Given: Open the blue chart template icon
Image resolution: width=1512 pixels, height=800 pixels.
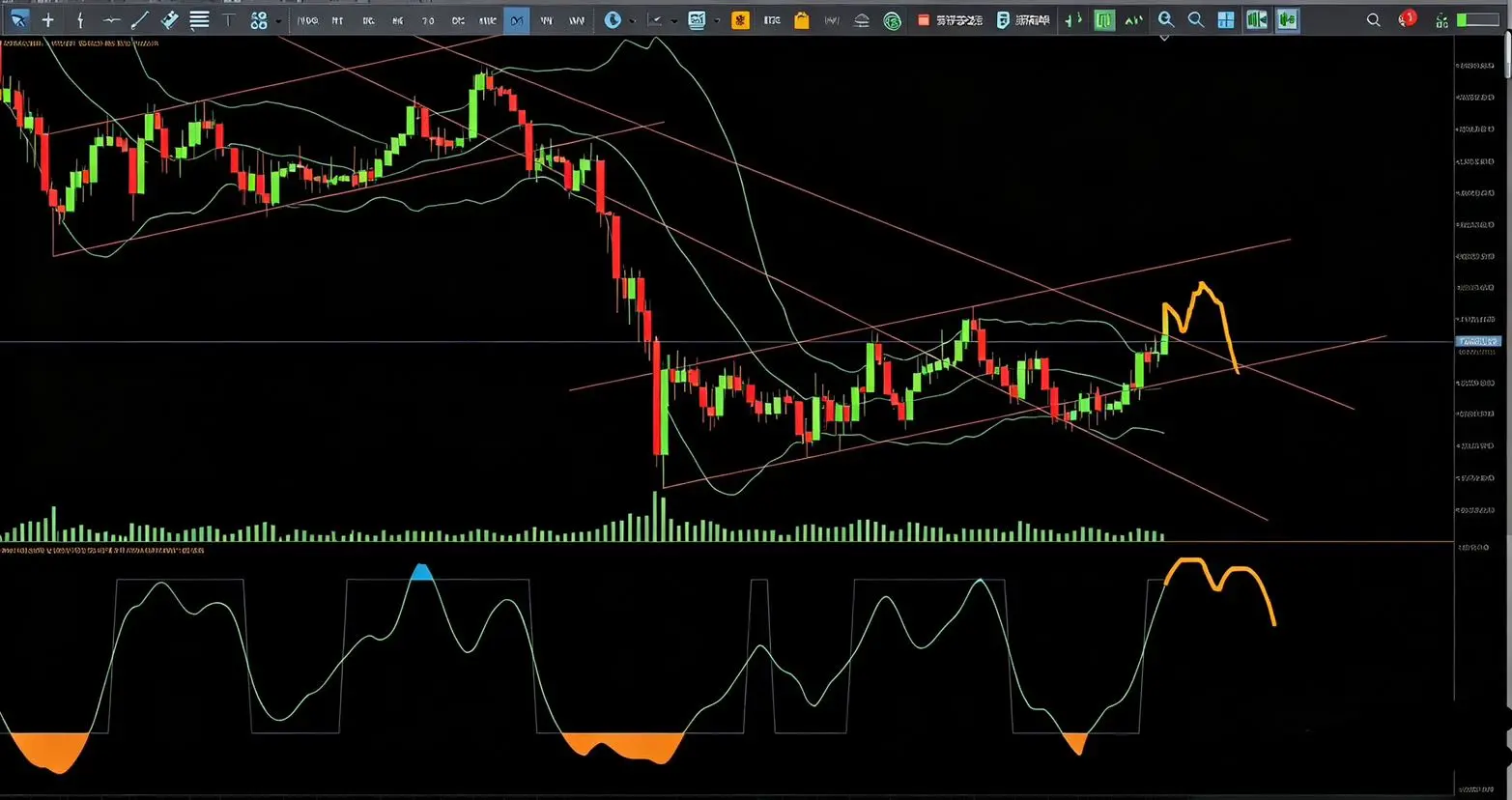Looking at the screenshot, I should click(x=697, y=19).
